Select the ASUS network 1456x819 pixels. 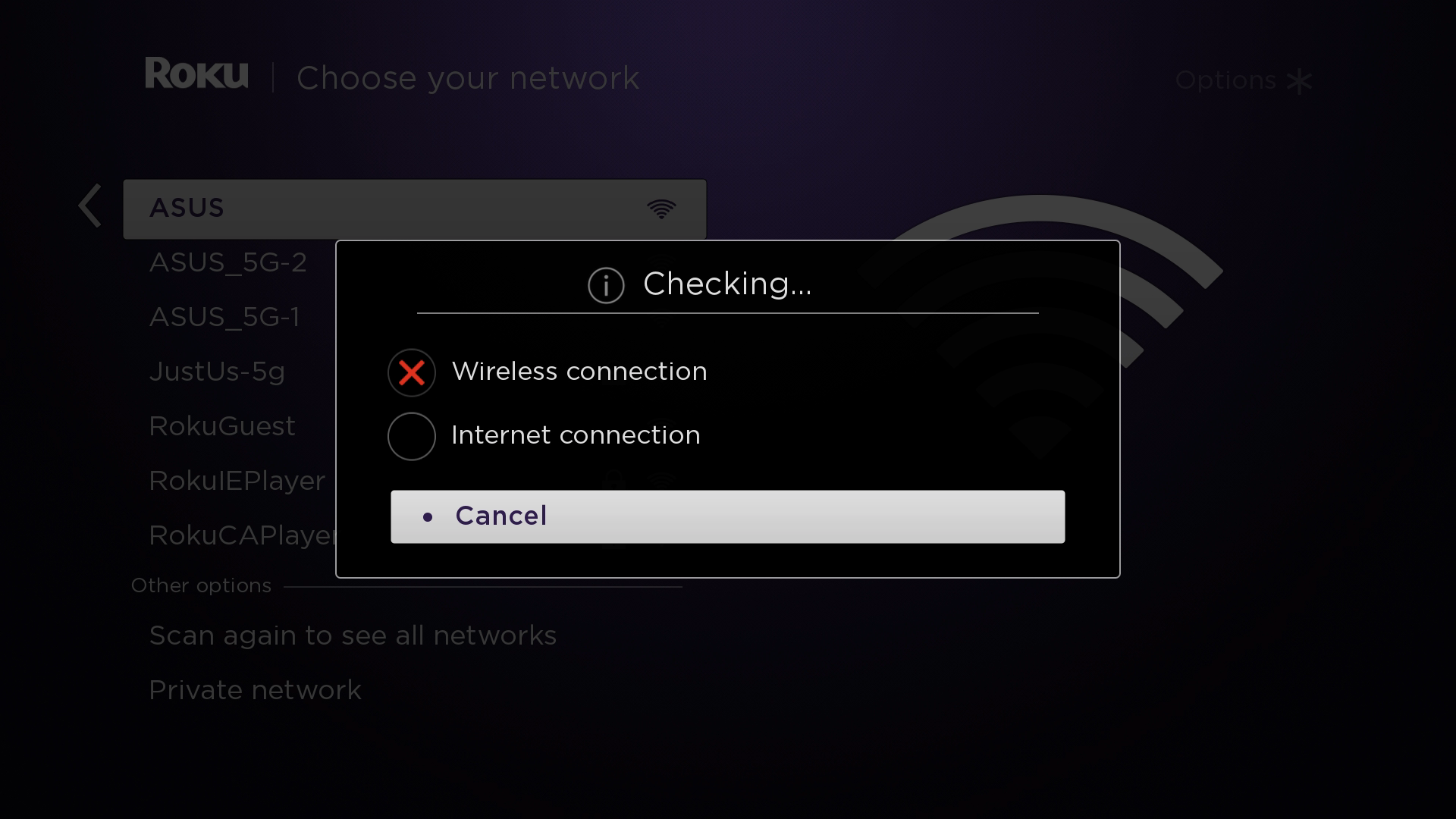point(415,209)
